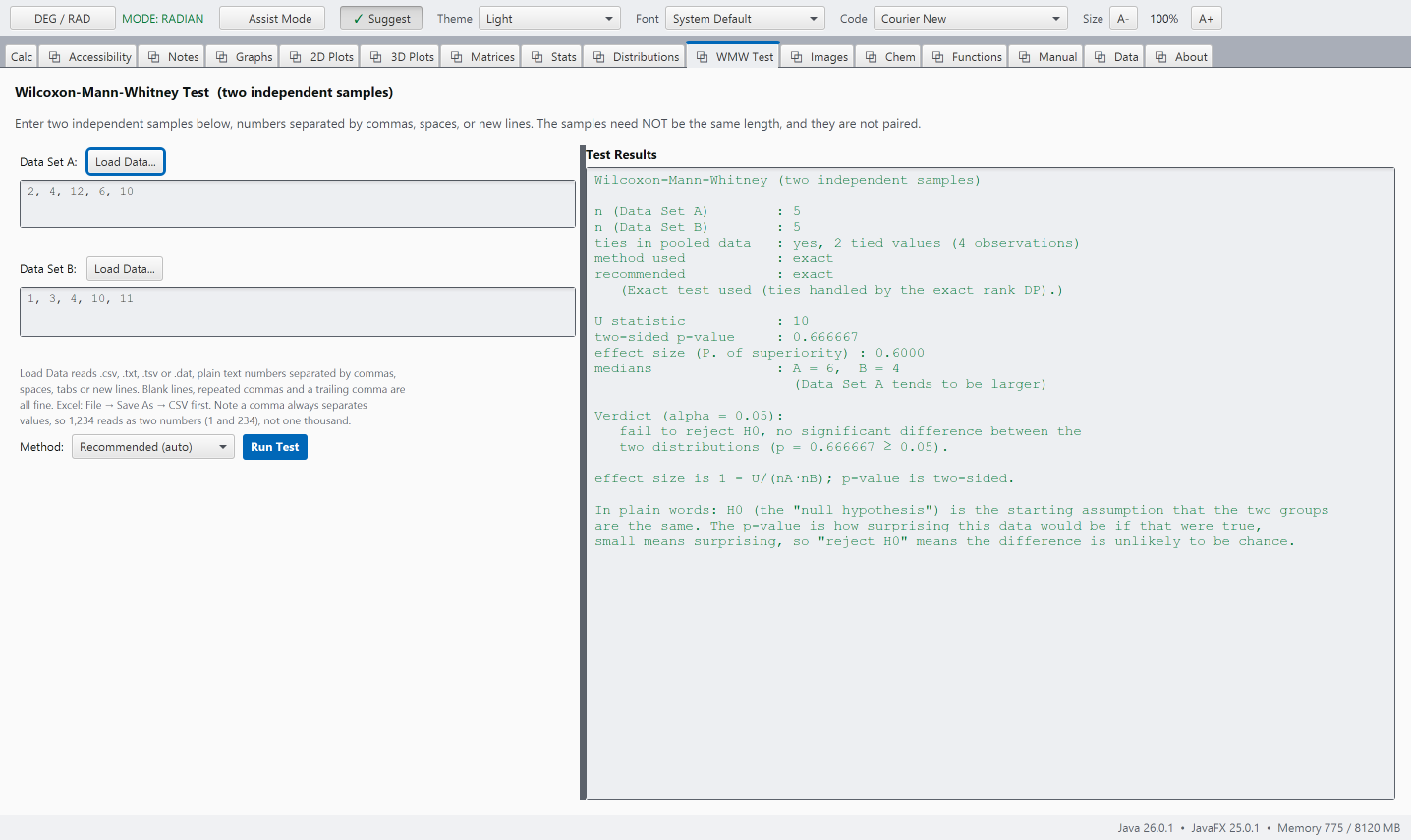Click the pop-out icon on Manual tab
This screenshot has width=1411, height=840.
point(1025,57)
